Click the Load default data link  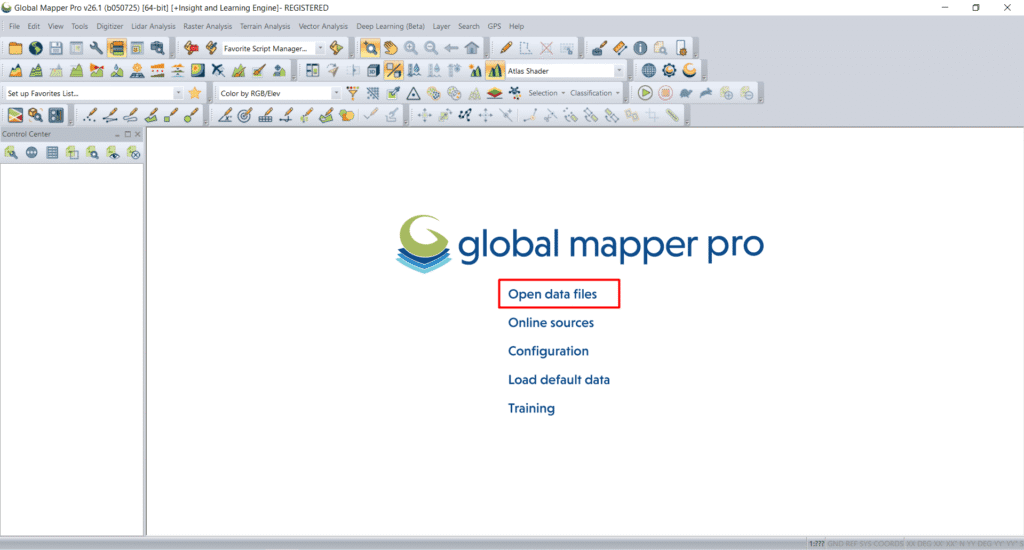pyautogui.click(x=559, y=380)
